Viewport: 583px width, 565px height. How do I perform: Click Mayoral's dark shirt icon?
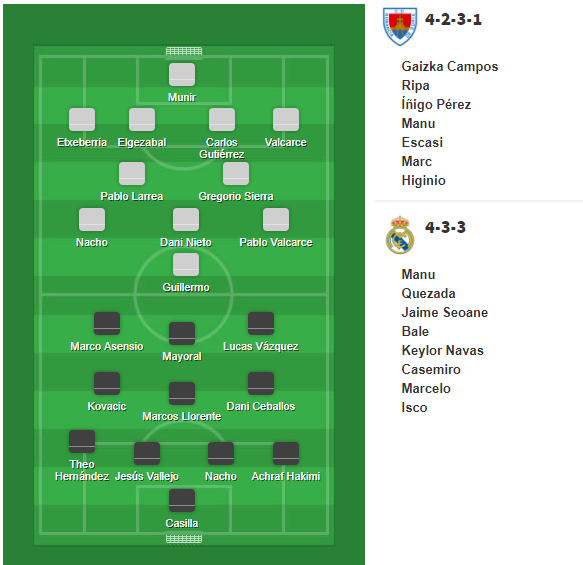point(182,333)
